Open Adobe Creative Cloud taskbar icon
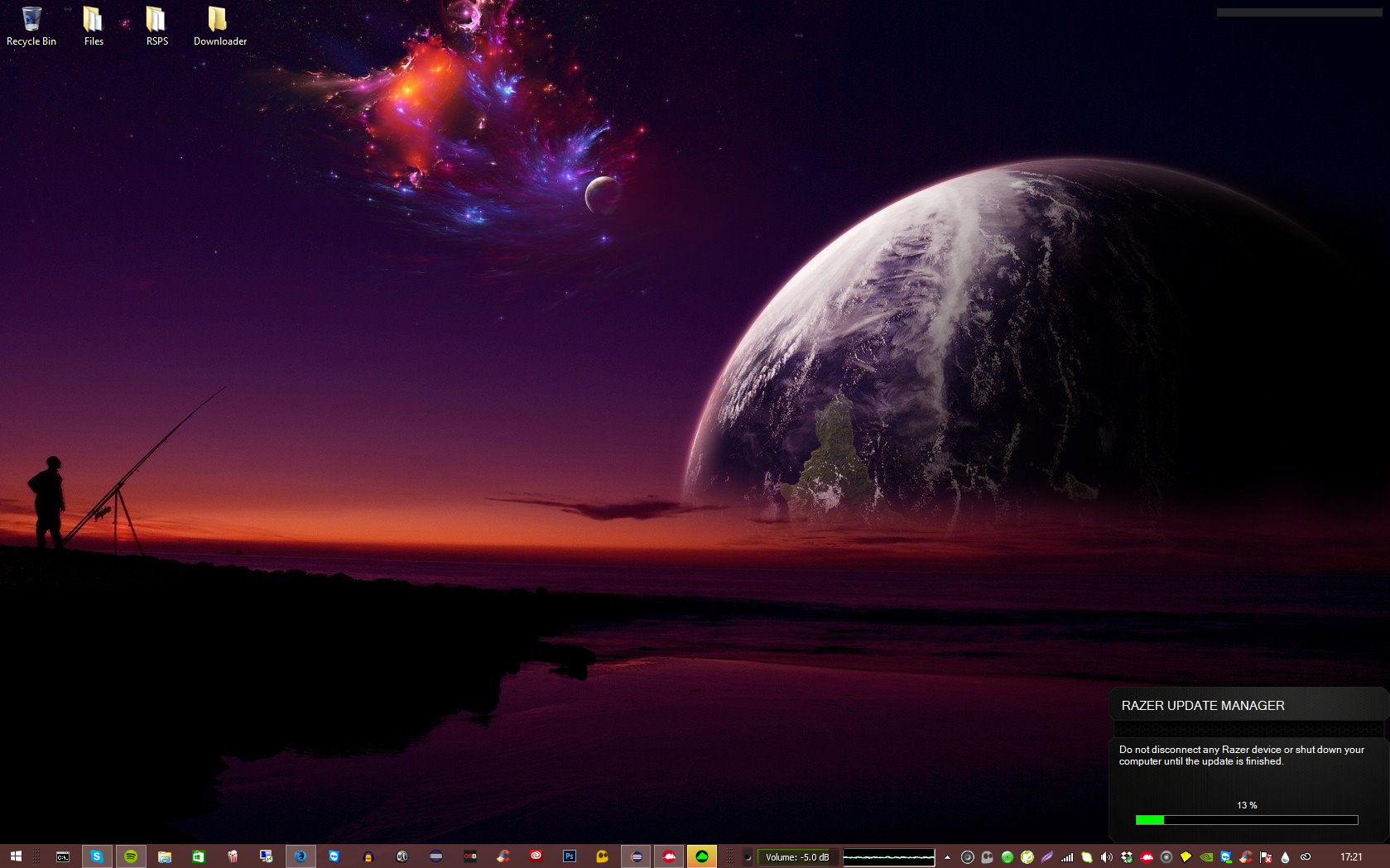The width and height of the screenshot is (1390, 868). pos(536,856)
